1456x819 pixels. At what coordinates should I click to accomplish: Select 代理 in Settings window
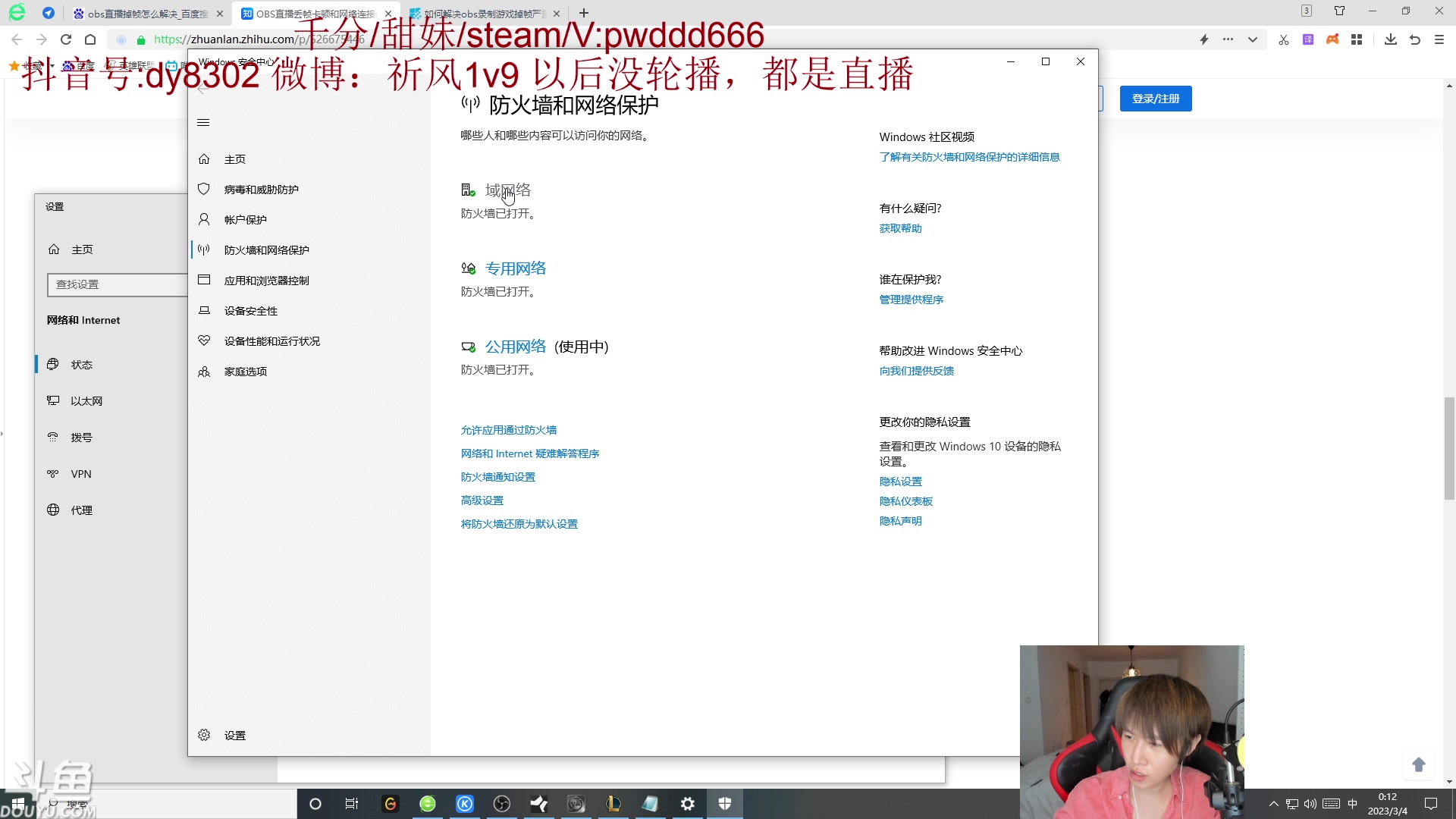click(82, 510)
